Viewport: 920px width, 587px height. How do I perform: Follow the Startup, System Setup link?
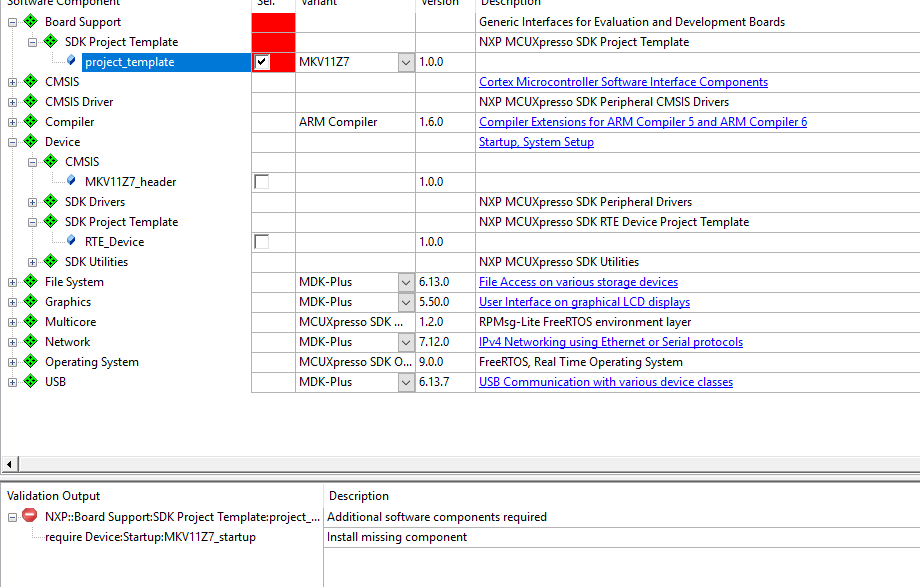(x=536, y=142)
